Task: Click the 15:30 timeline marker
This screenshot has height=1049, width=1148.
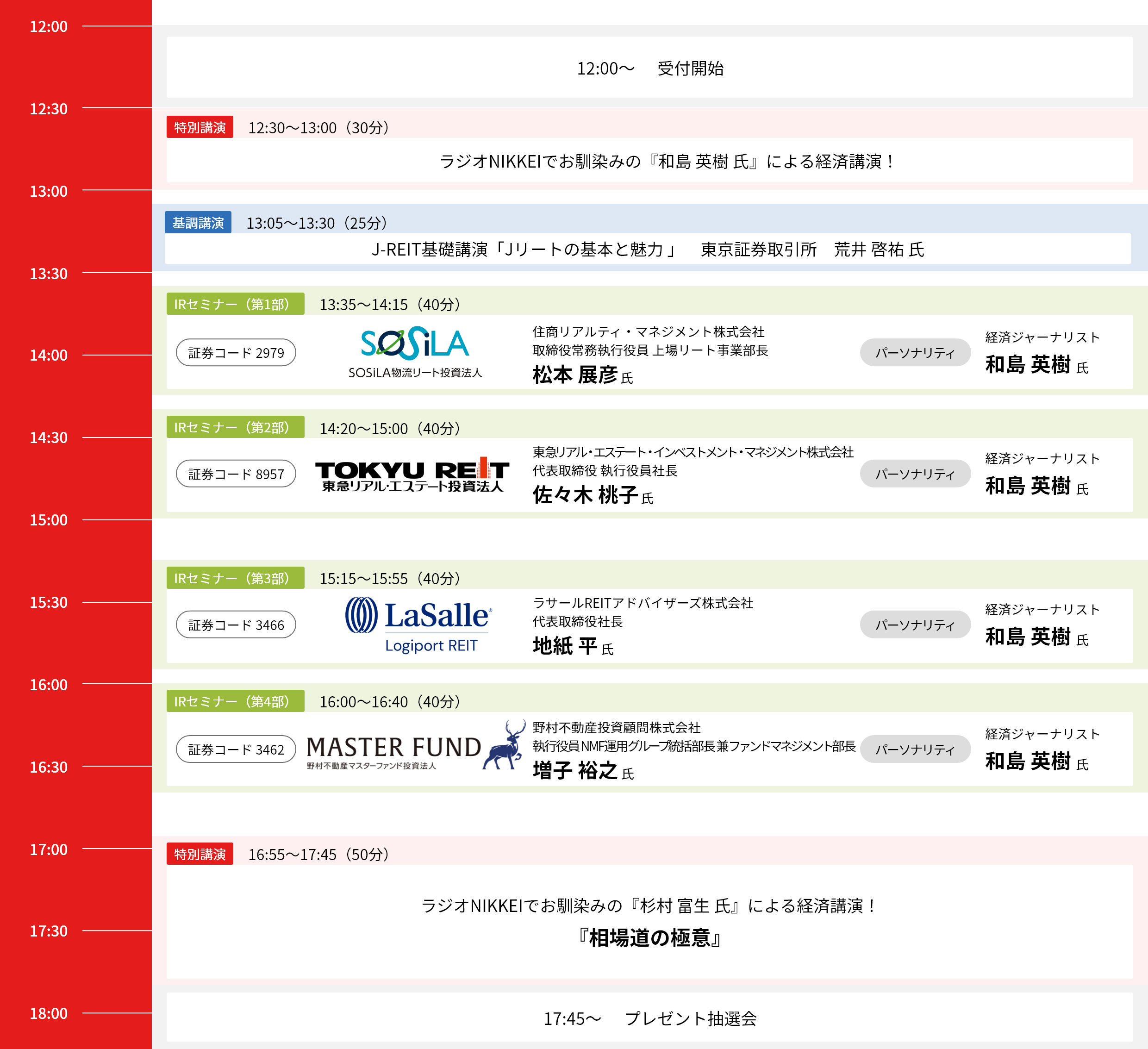Action: pos(49,602)
